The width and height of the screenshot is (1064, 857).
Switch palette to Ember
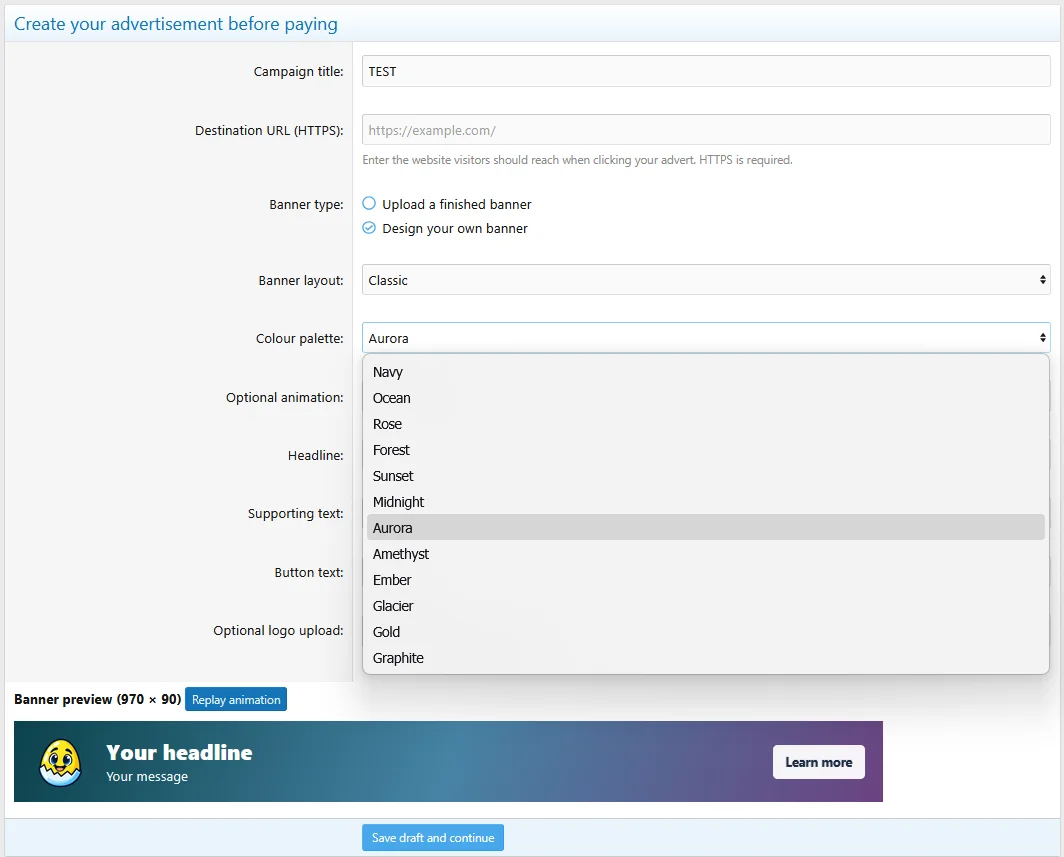coord(706,580)
